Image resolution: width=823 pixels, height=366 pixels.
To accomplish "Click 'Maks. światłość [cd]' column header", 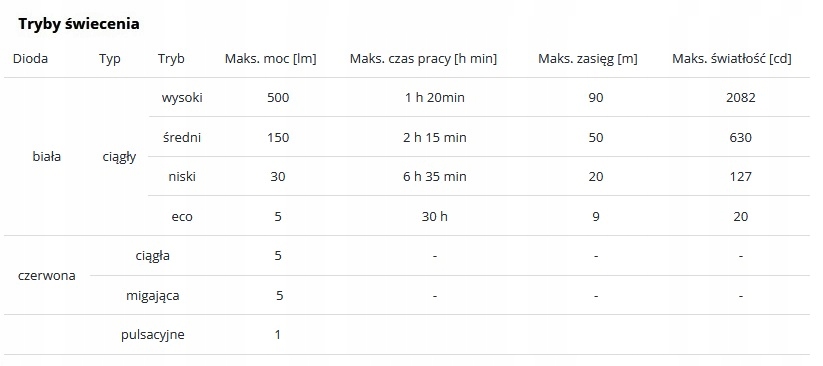I will pyautogui.click(x=732, y=58).
